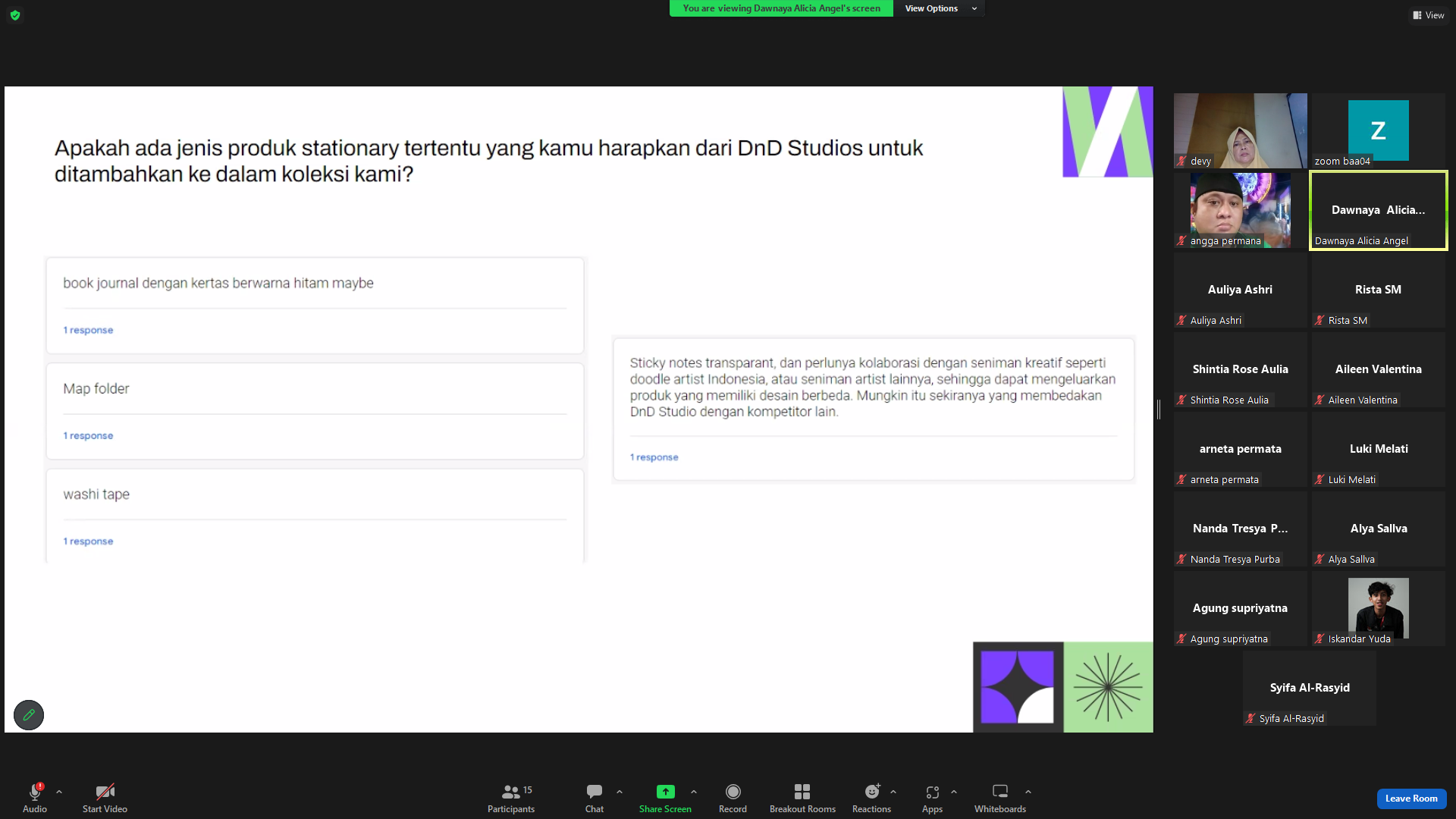1456x819 pixels.
Task: Click the green encryption shield icon
Action: point(15,15)
